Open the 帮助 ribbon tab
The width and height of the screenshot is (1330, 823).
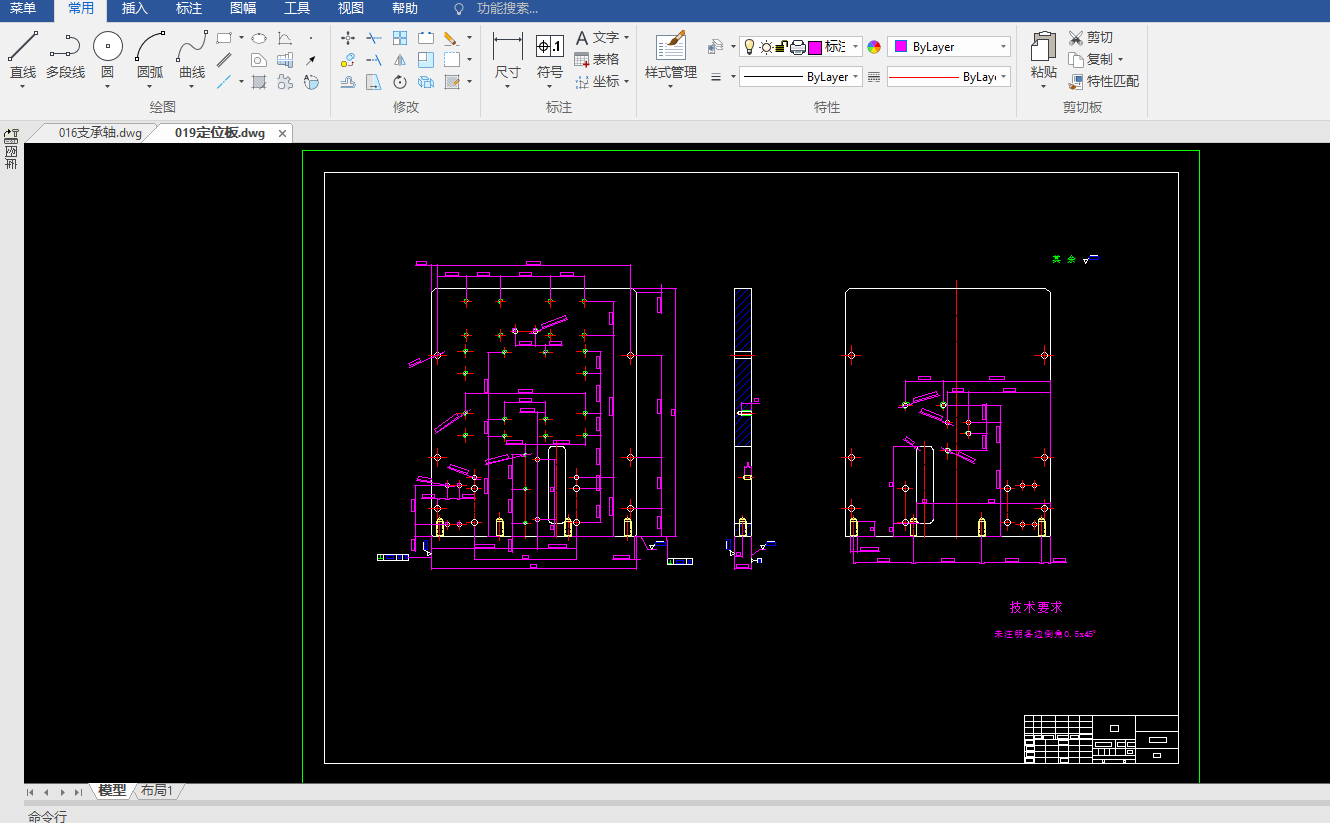click(x=405, y=9)
